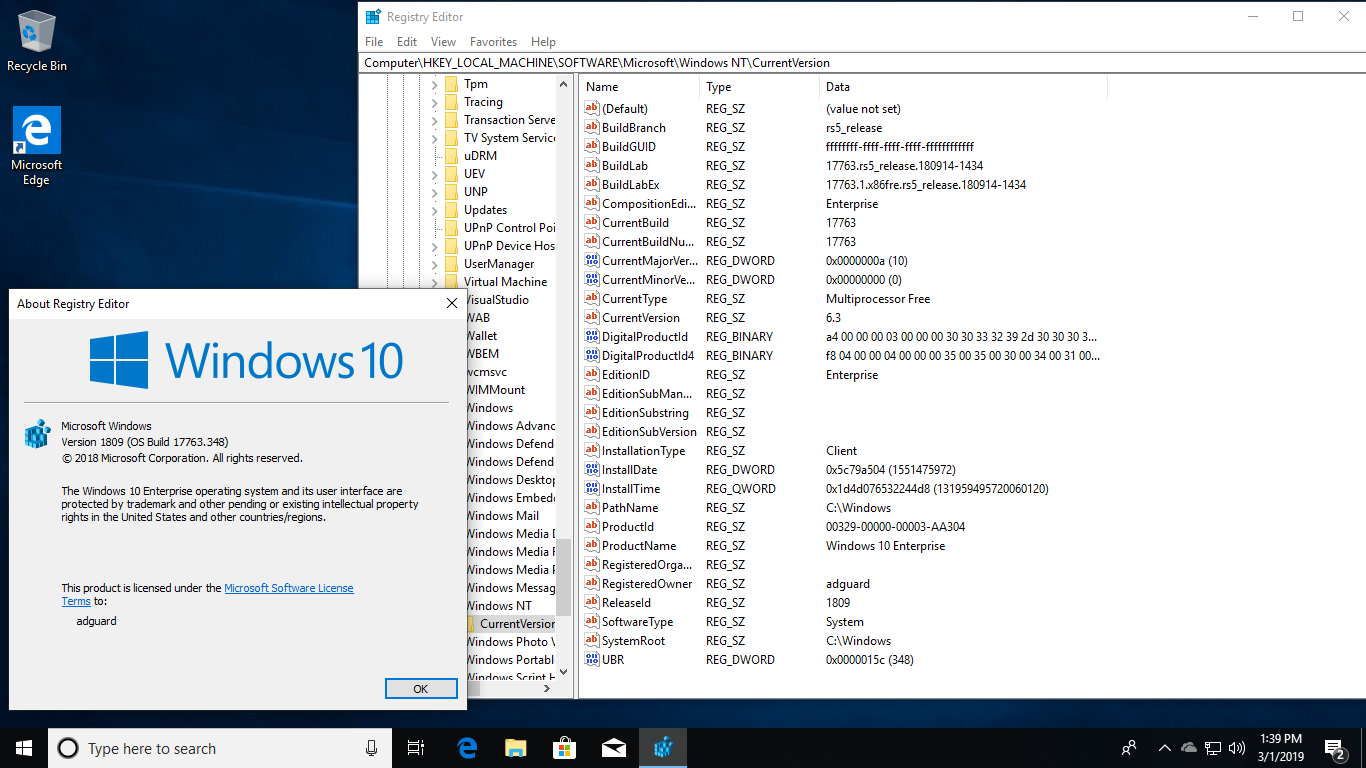The image size is (1366, 768).
Task: Sort values by the Name column
Action: point(639,87)
